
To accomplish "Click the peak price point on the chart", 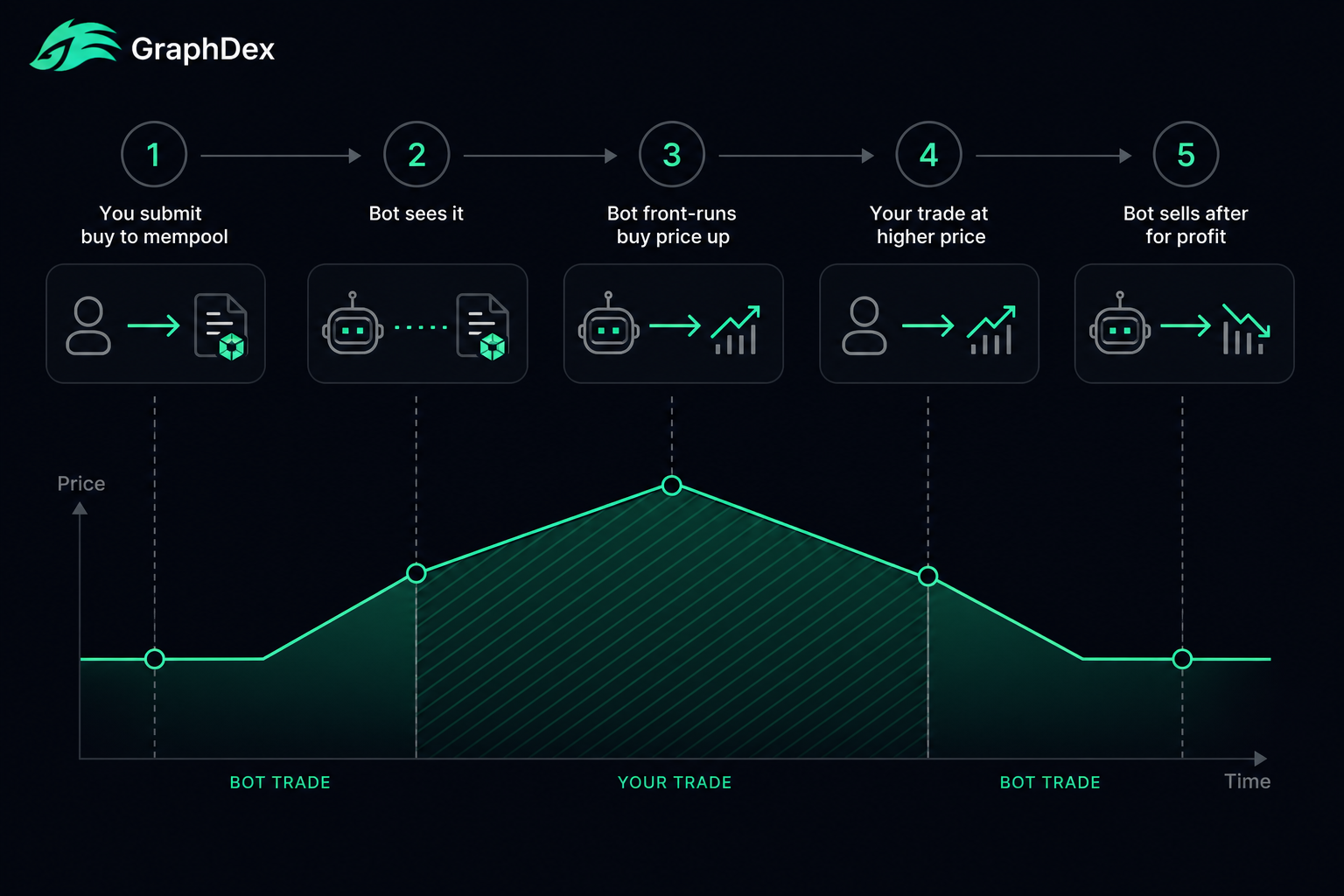I will click(672, 485).
